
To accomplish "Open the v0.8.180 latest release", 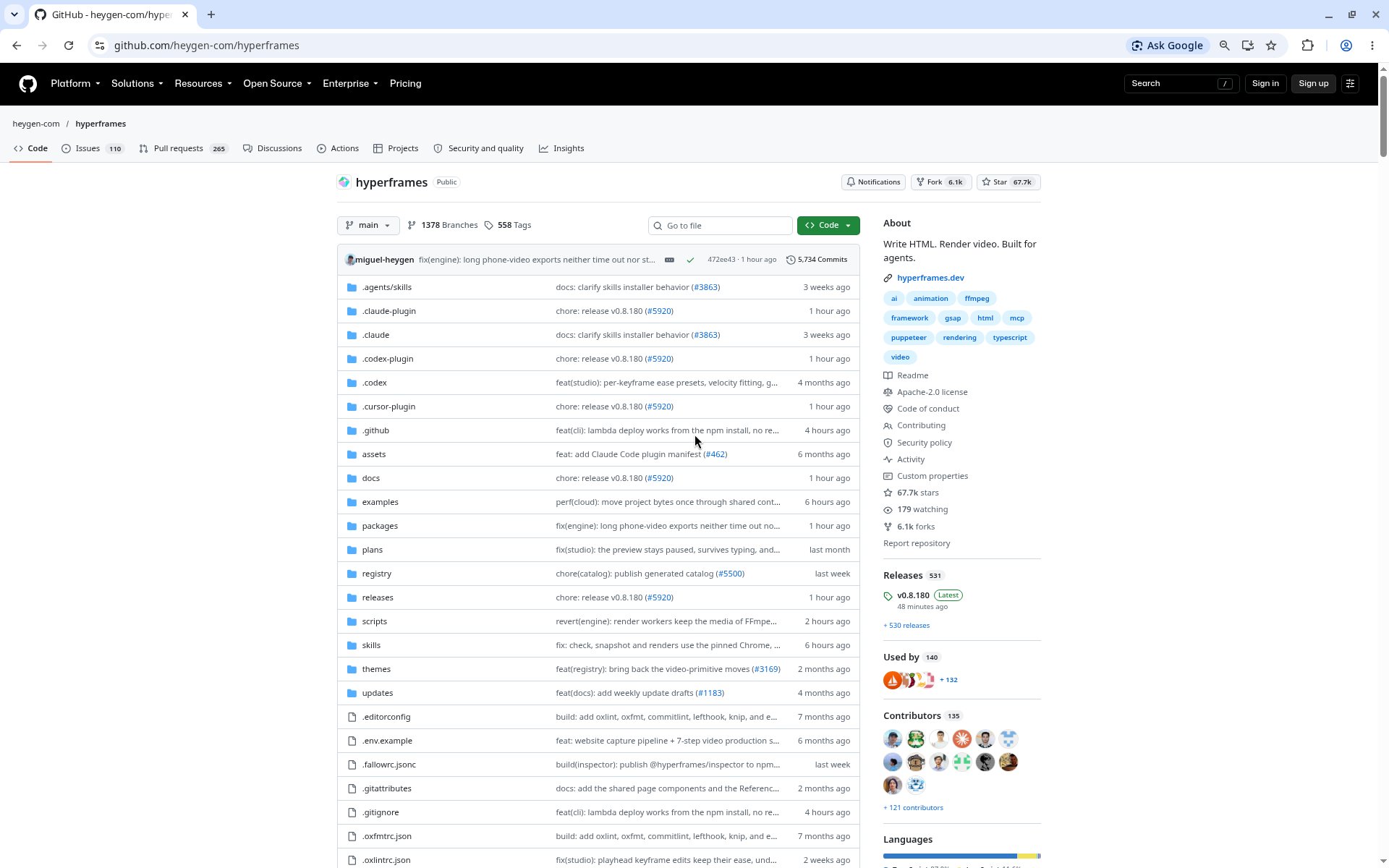I will (x=913, y=595).
